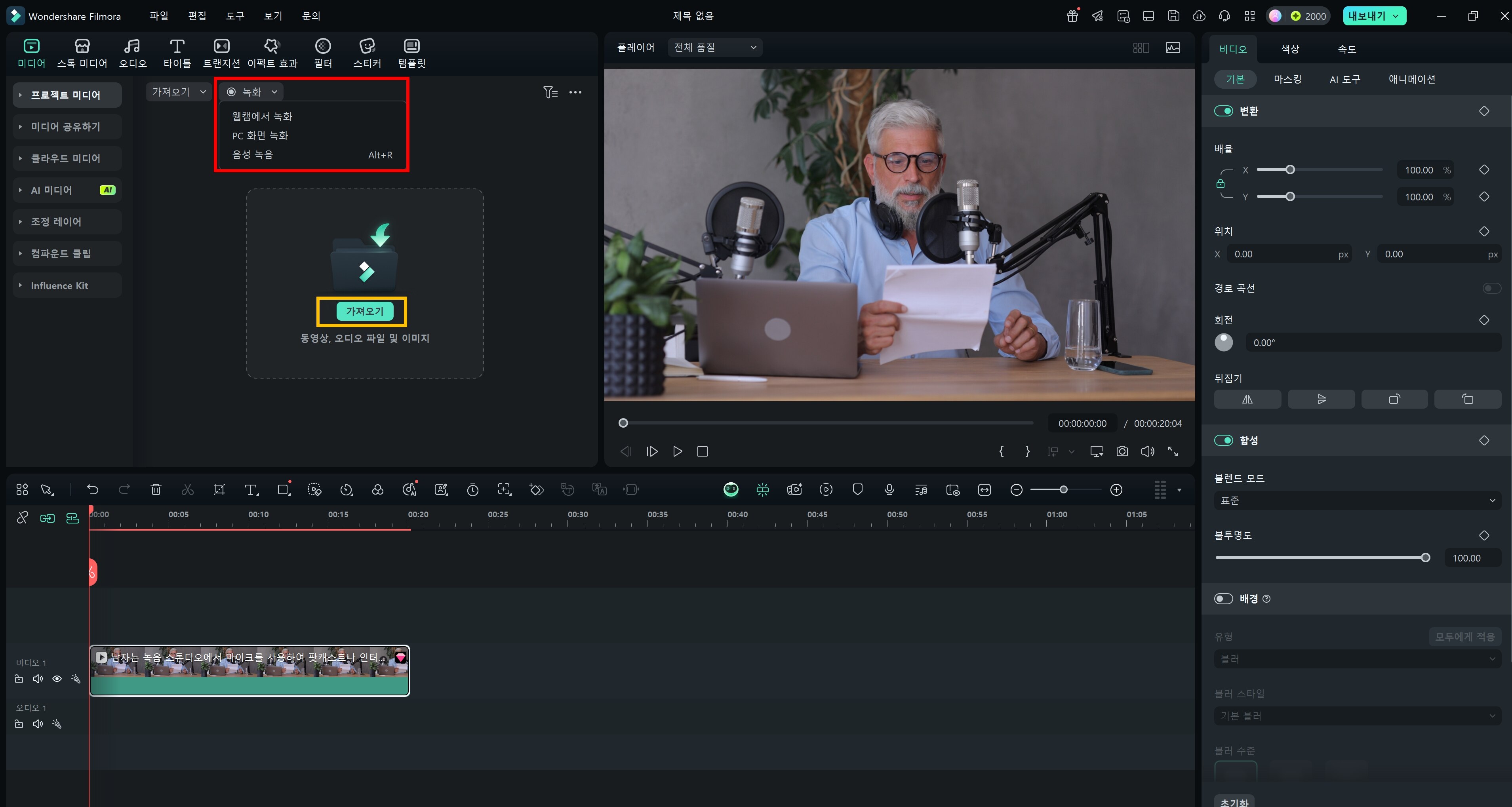Click the three-dot more options in media panel
1512x807 pixels.
(575, 92)
